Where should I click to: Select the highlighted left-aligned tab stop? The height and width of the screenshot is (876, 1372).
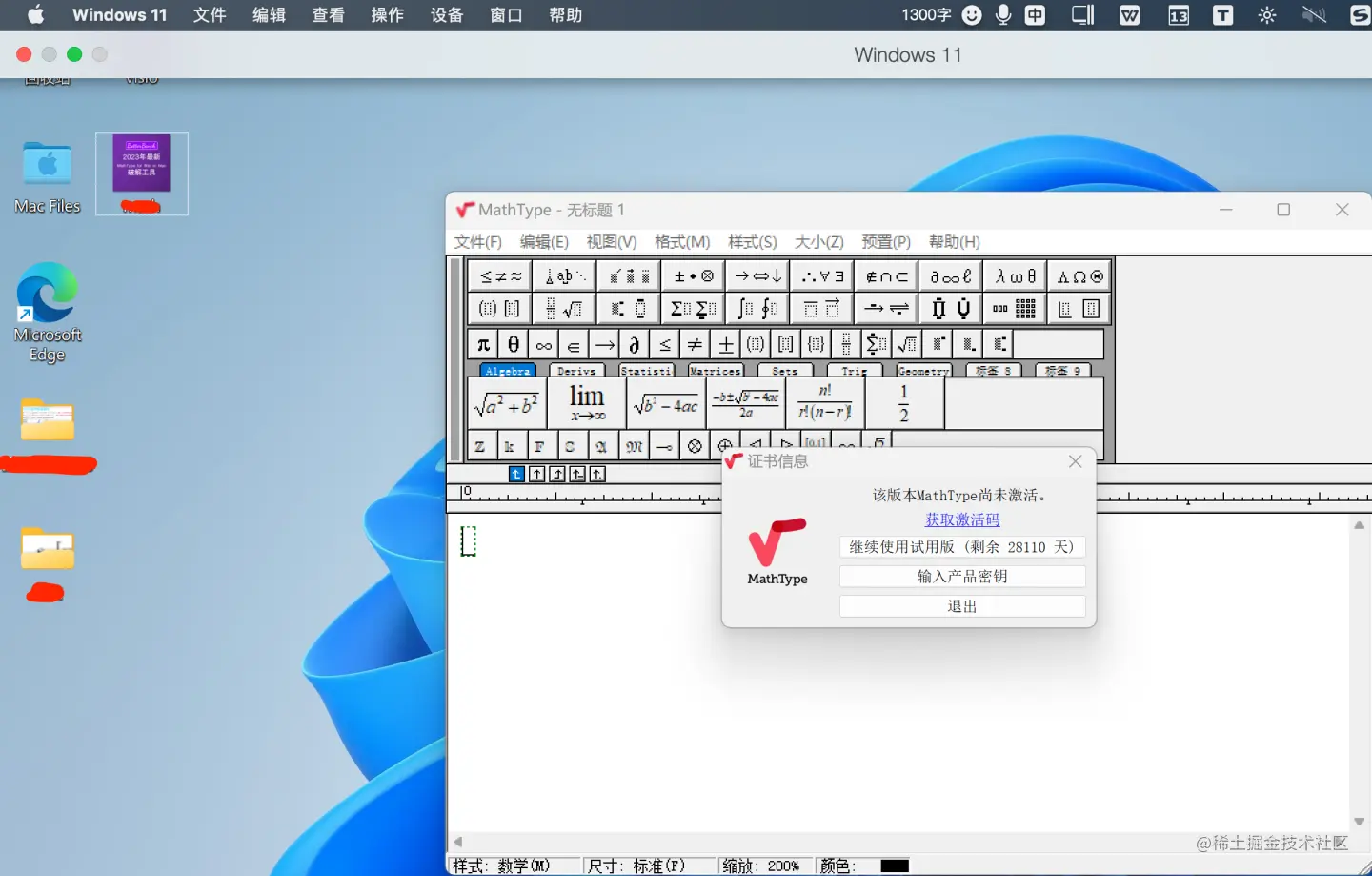516,474
